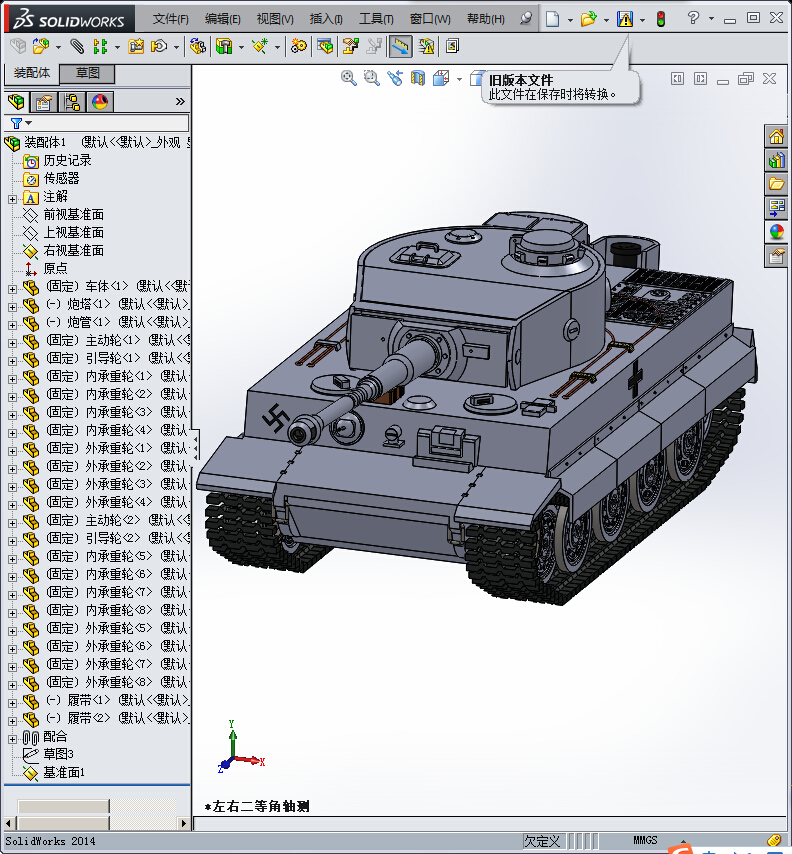
Task: Expand the (-) 履带<1> component node
Action: (12, 703)
